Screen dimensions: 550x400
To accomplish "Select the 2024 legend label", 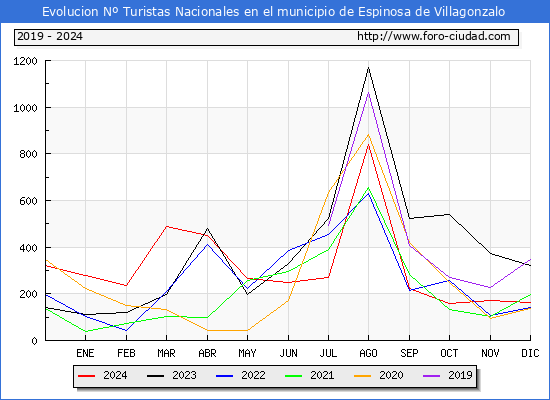I will pos(115,375).
